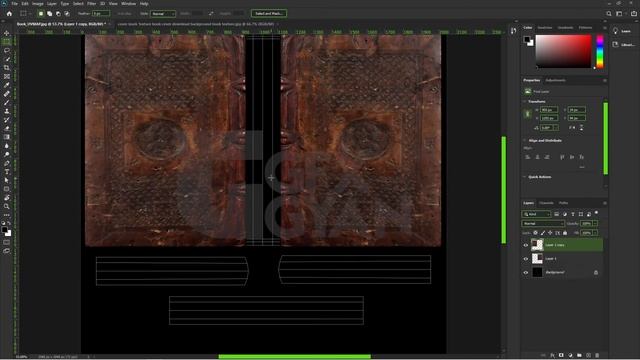Toggle the lock transparent pixels icon
Viewport: 640px width, 360px height.
pyautogui.click(x=536, y=233)
